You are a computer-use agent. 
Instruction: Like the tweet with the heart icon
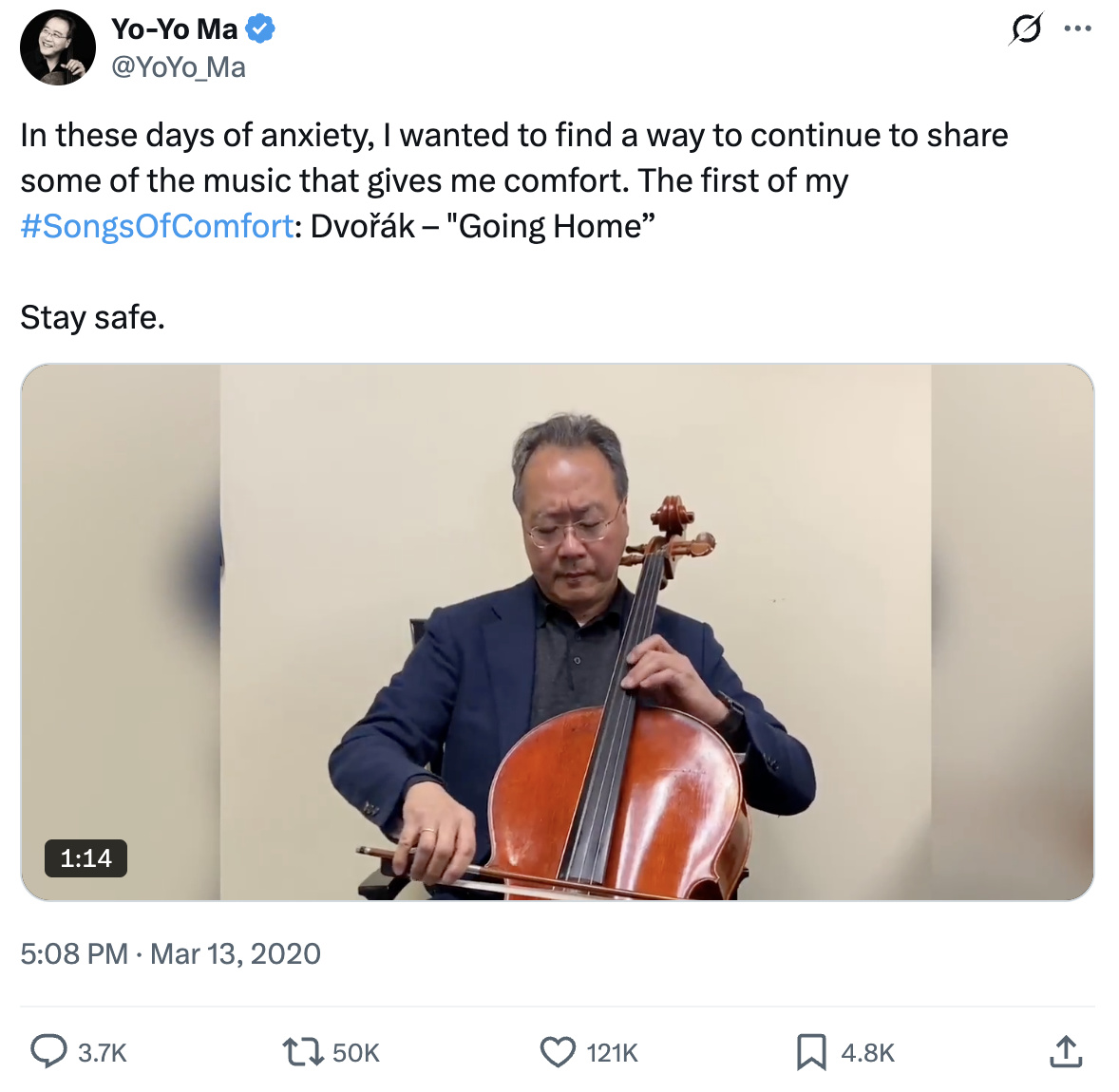coord(558,1052)
